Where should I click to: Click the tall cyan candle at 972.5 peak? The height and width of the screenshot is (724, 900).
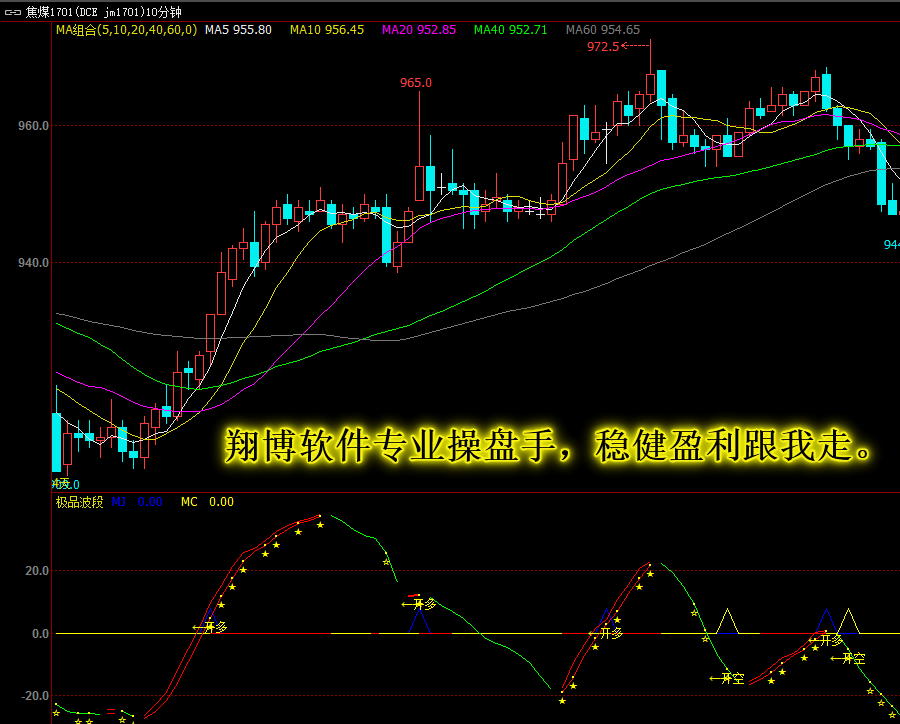(661, 88)
